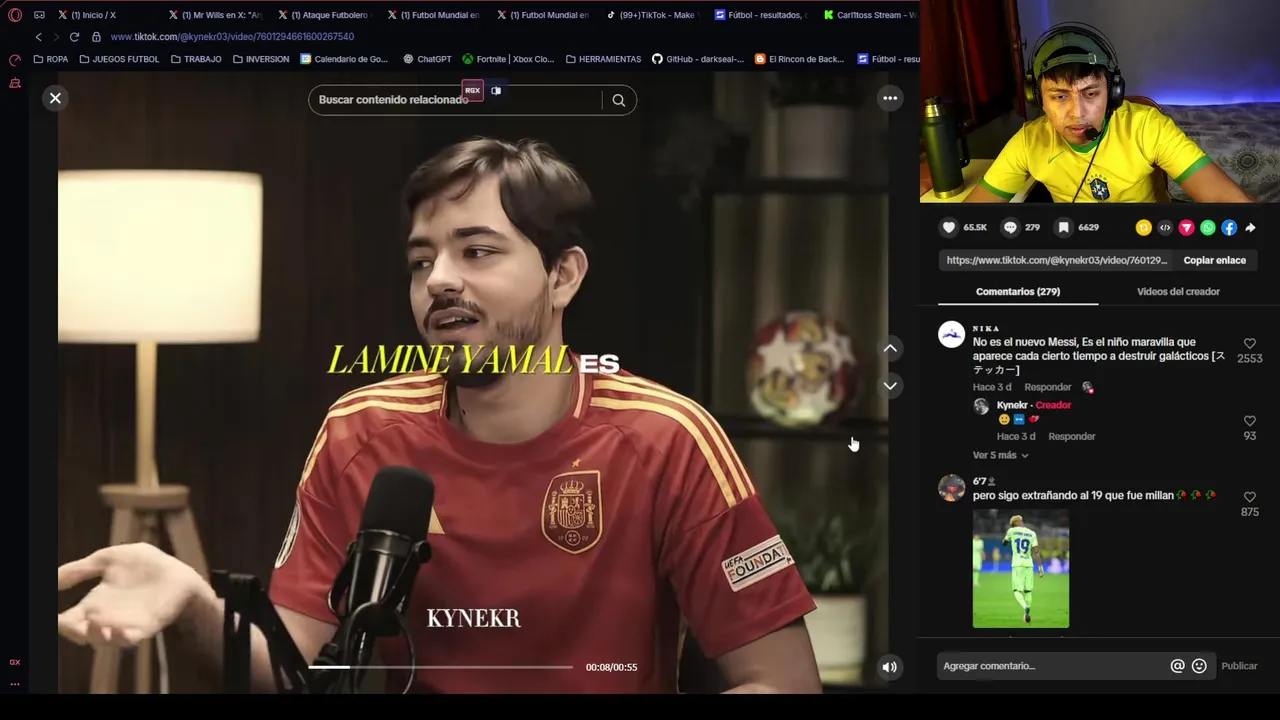This screenshot has width=1280, height=720.
Task: Go to previous video arrow
Action: coord(890,348)
